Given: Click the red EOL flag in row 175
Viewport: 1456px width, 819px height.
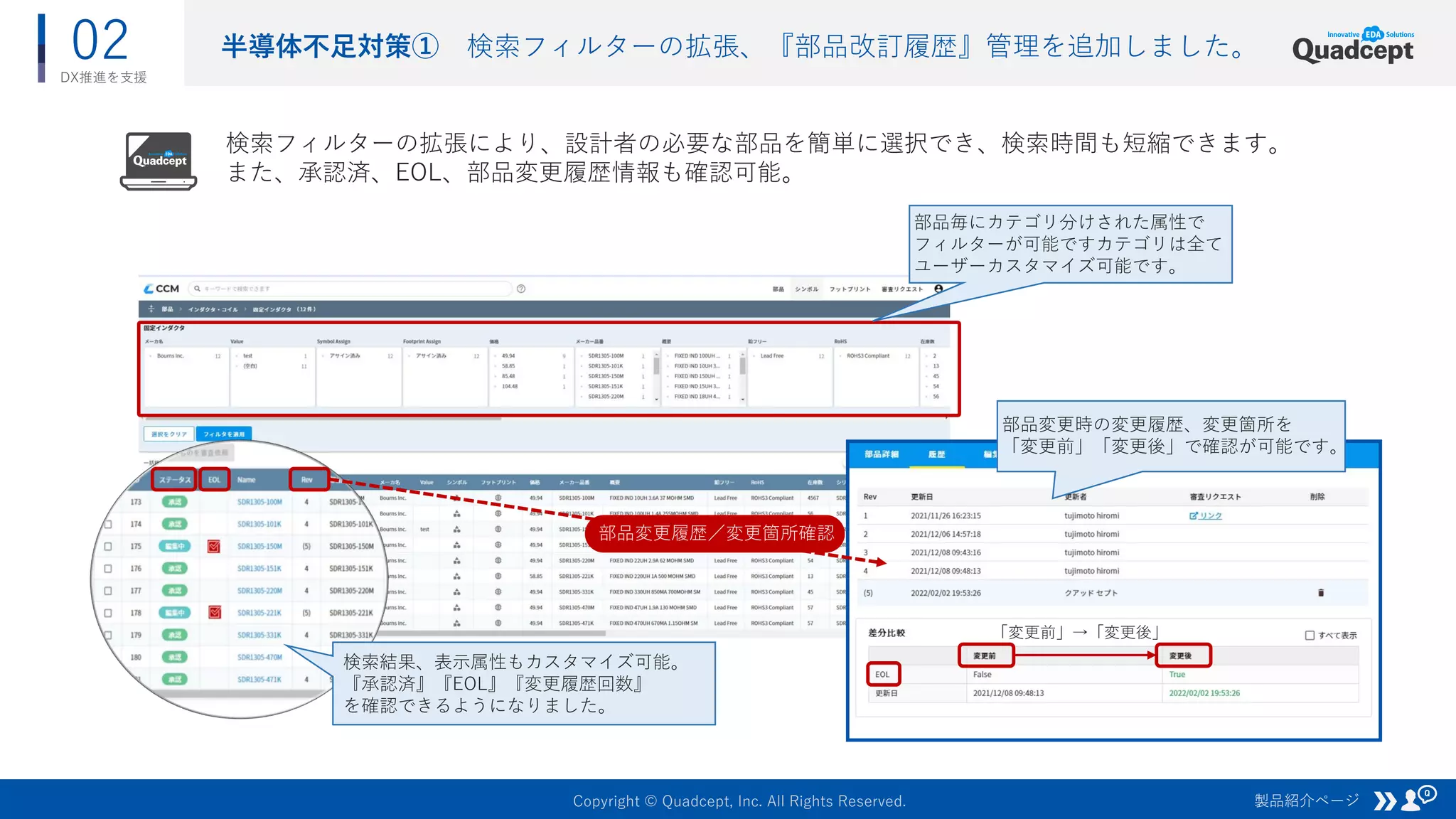Looking at the screenshot, I should pos(214,546).
